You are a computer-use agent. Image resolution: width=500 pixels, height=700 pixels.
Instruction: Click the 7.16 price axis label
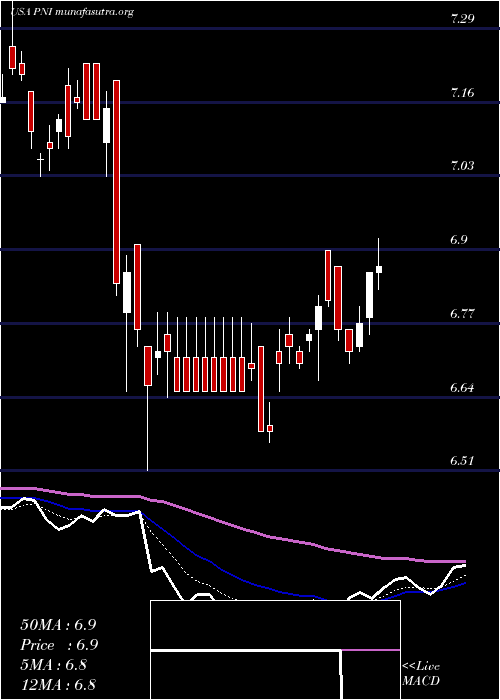[462, 93]
